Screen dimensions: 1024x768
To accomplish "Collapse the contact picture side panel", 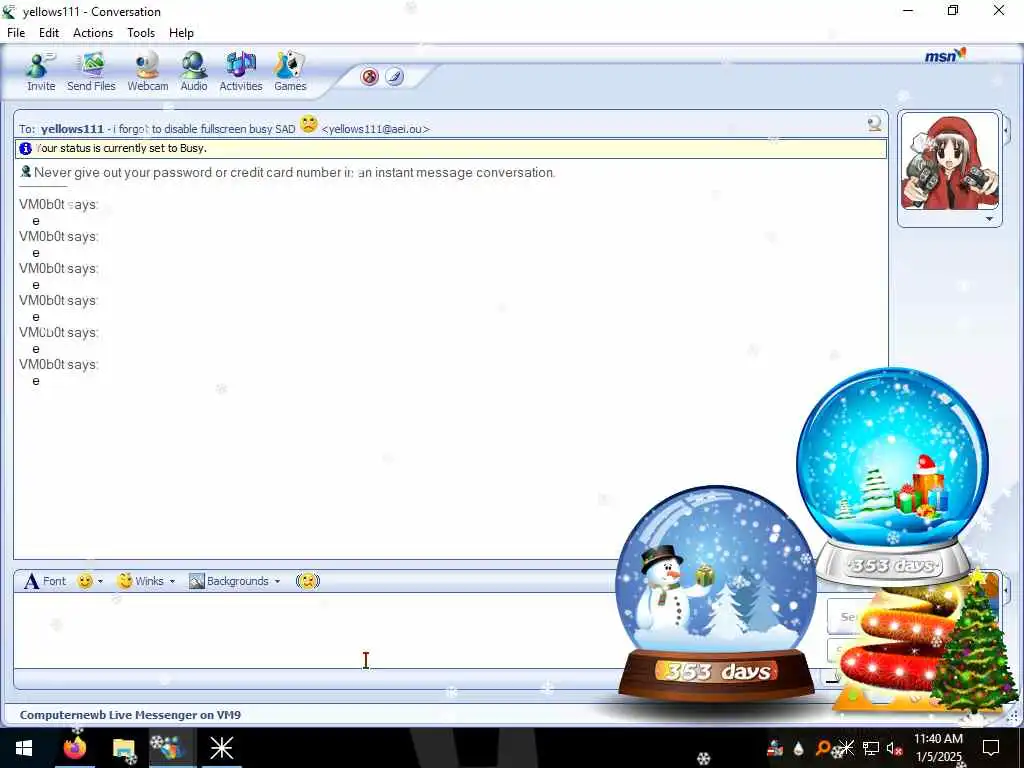I will [x=1006, y=131].
